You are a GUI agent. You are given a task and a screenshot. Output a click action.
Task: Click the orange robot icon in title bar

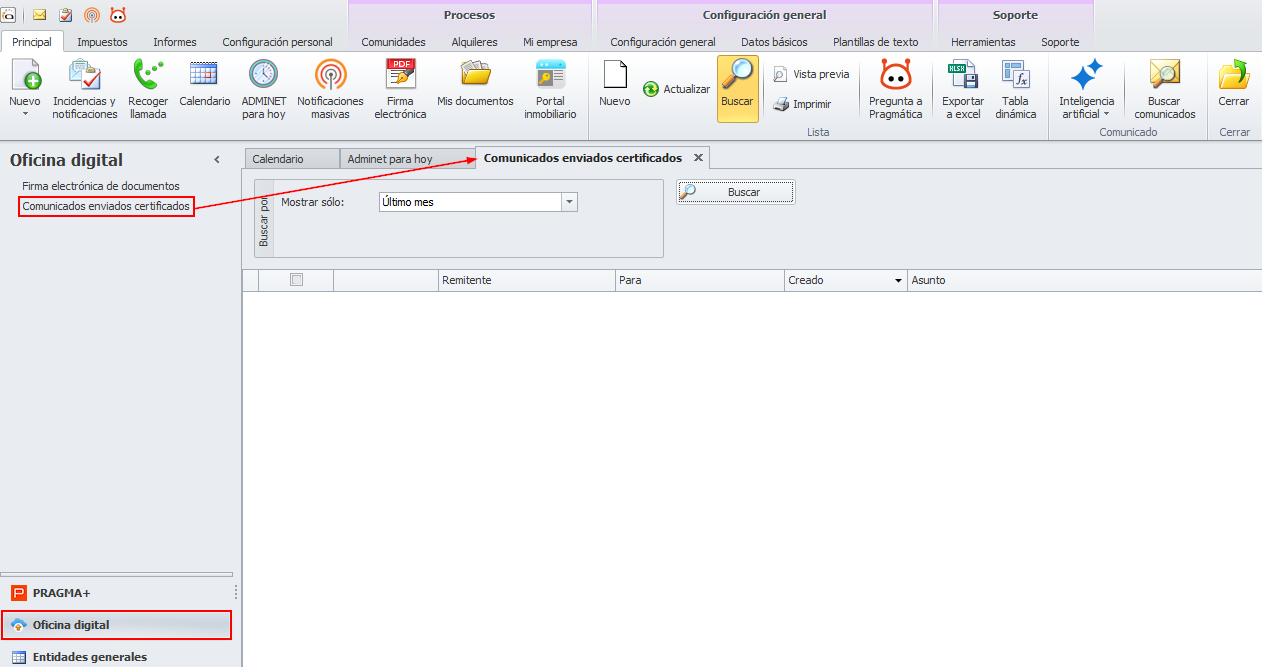coord(118,14)
